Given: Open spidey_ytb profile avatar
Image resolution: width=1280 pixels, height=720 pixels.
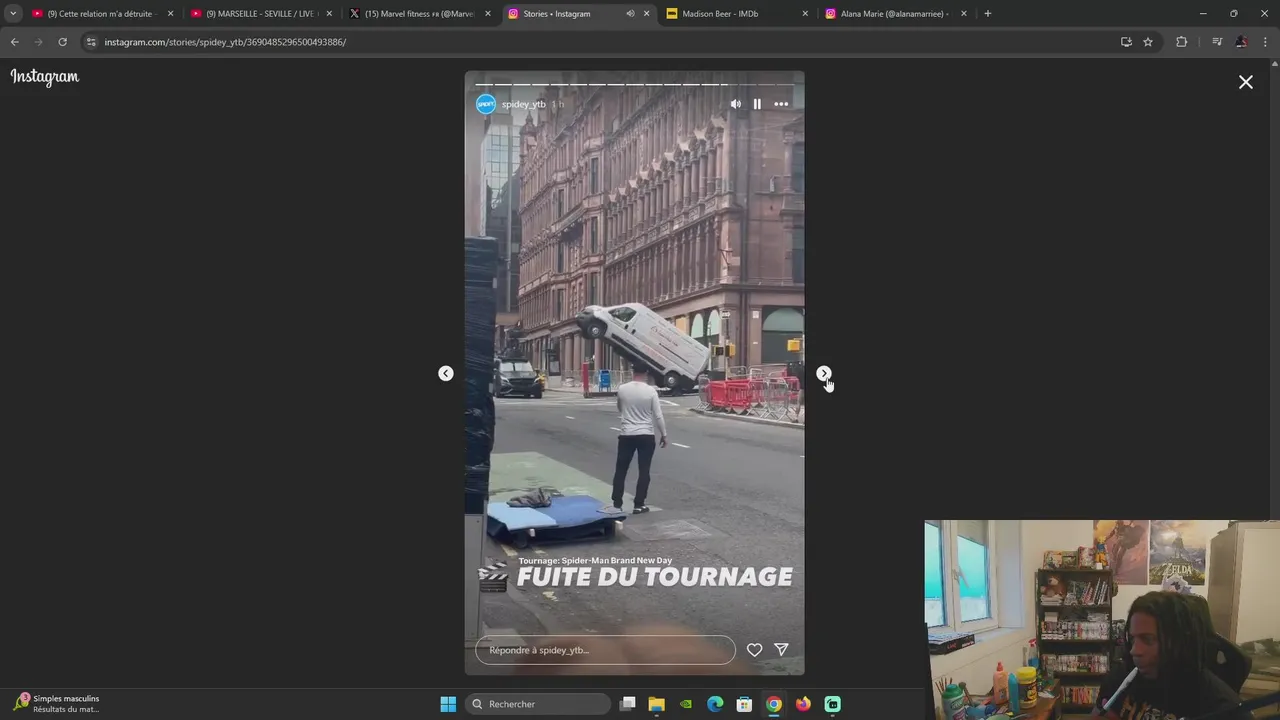Looking at the screenshot, I should pos(486,104).
